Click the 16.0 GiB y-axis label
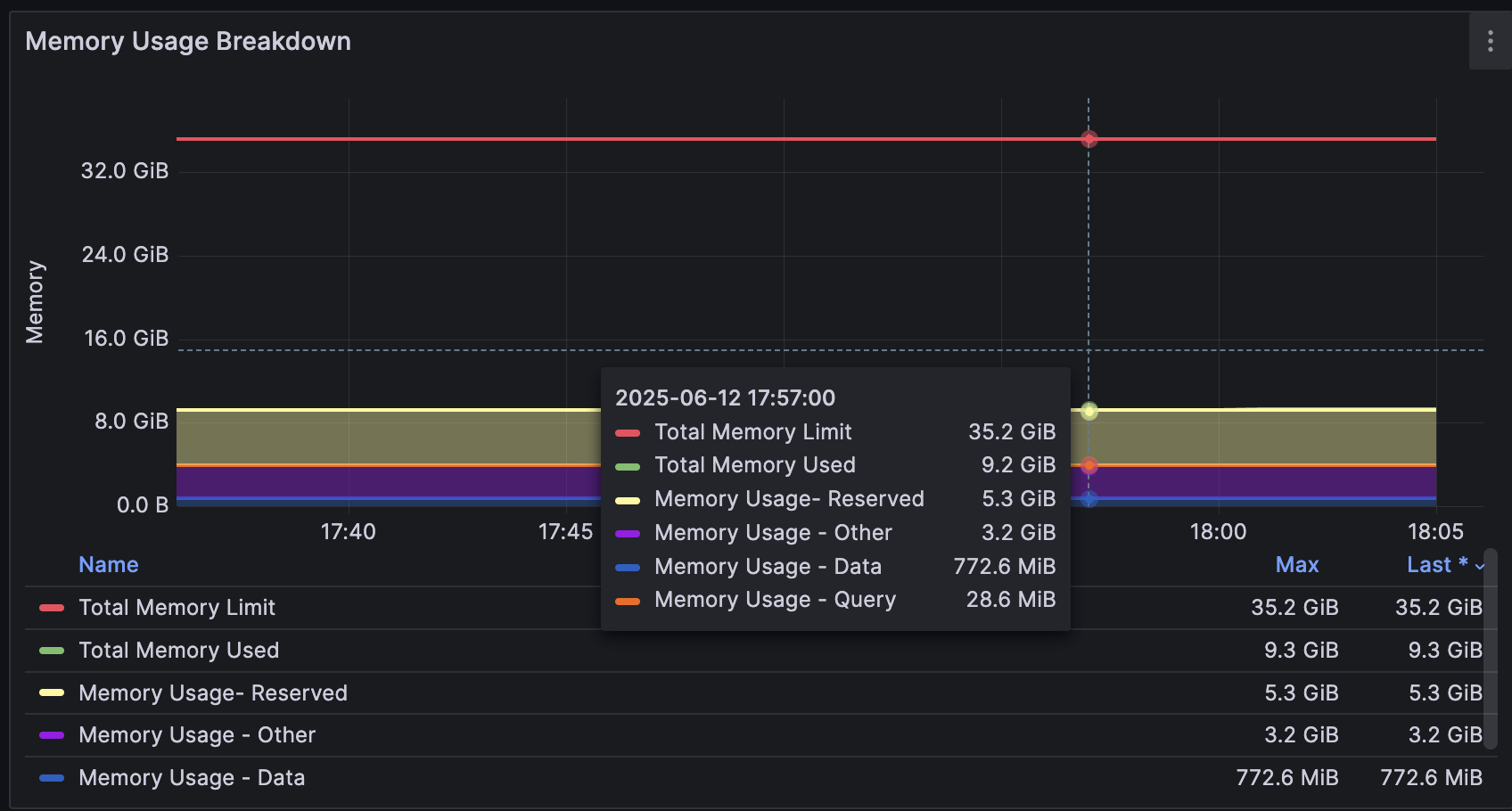The image size is (1512, 811). click(x=126, y=339)
